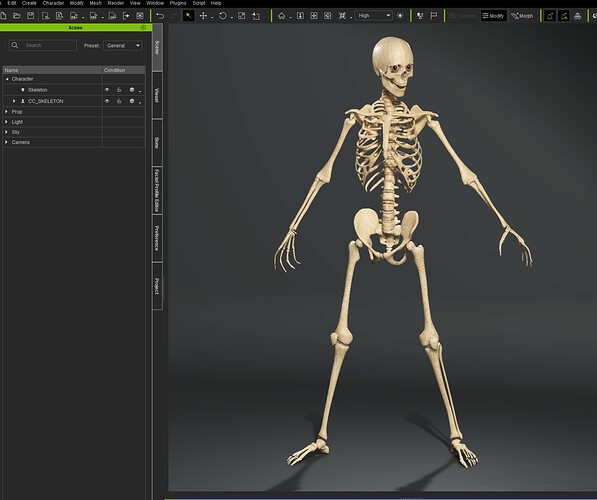This screenshot has height=500, width=597.
Task: Click the sun lighting icon beside High
Action: [400, 16]
